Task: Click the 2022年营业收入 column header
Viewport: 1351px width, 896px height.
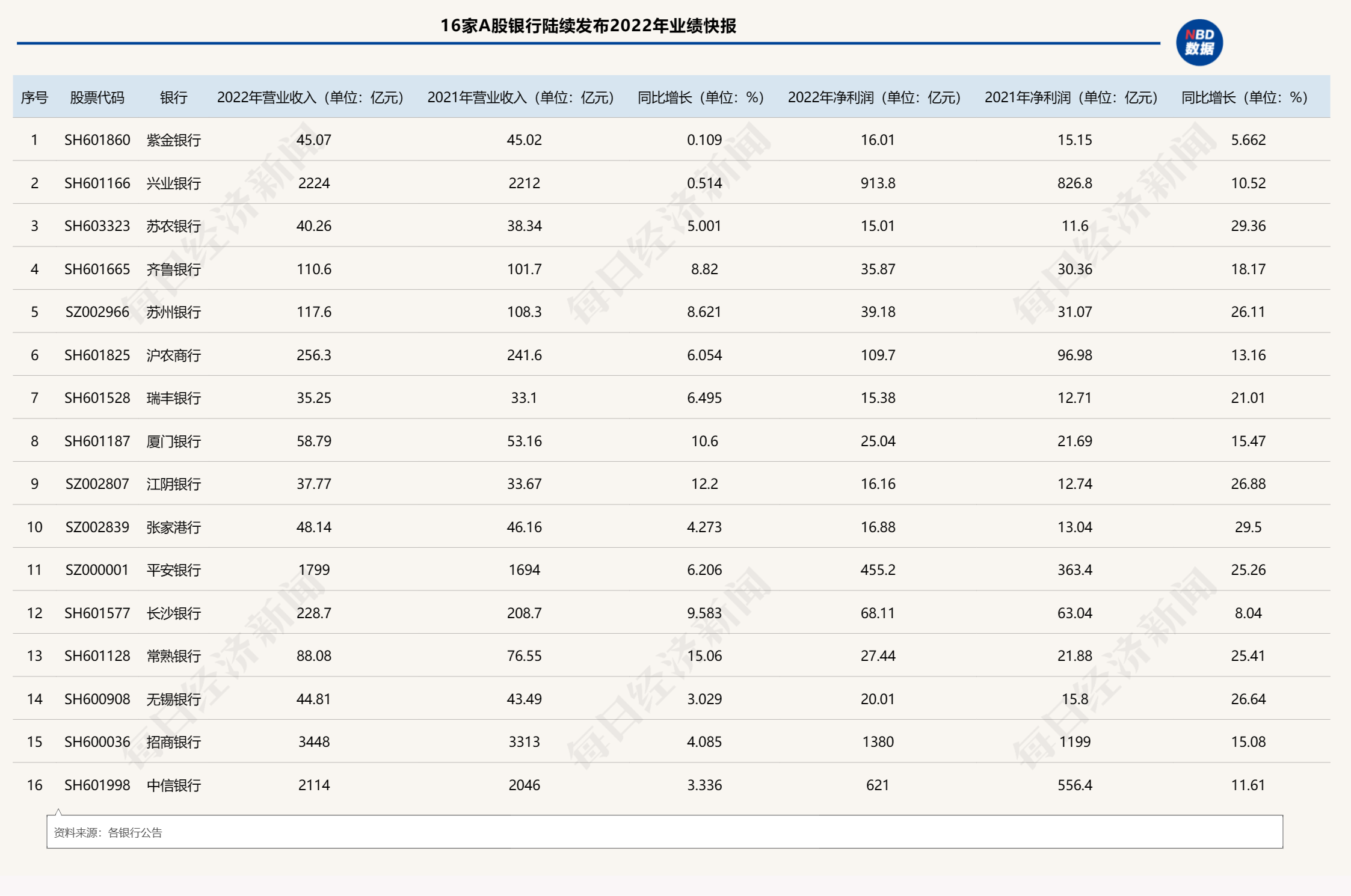Action: tap(310, 97)
